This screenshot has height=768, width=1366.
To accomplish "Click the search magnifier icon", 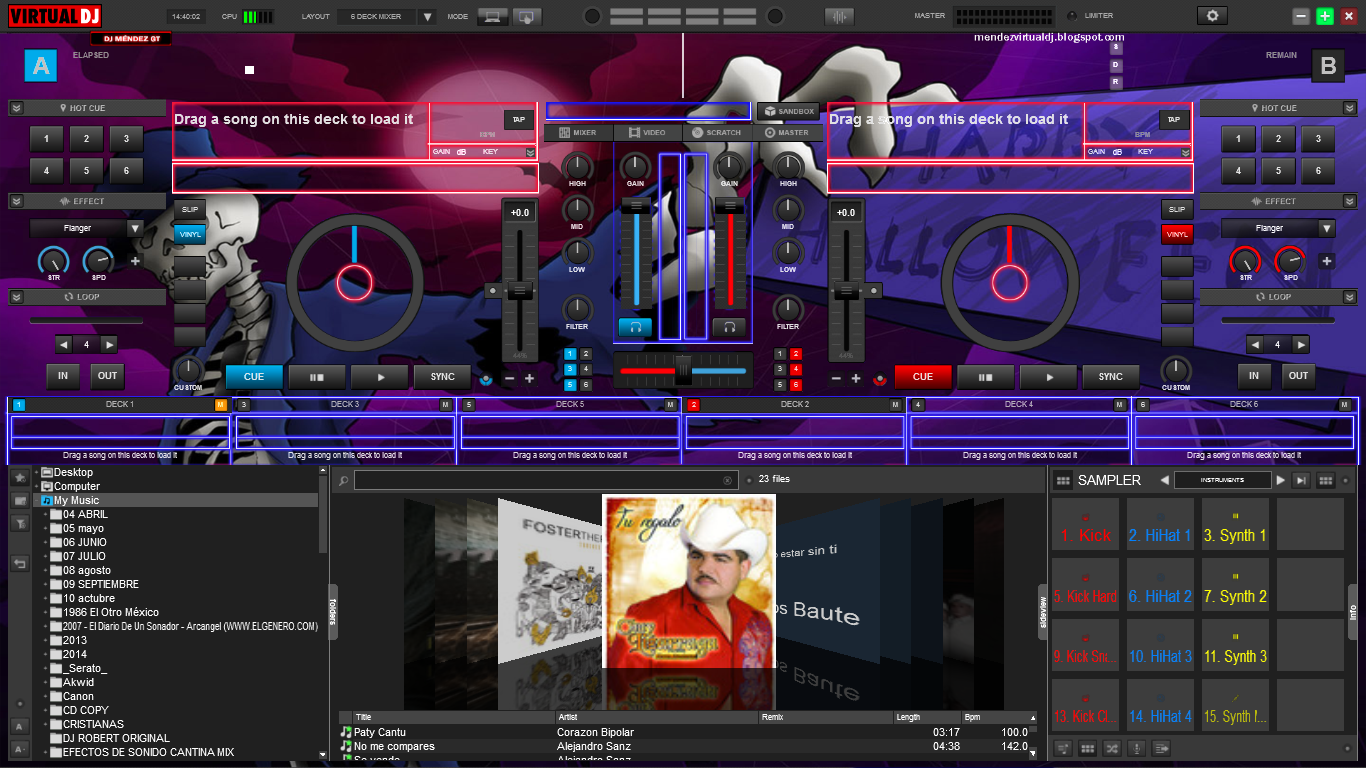I will click(343, 480).
